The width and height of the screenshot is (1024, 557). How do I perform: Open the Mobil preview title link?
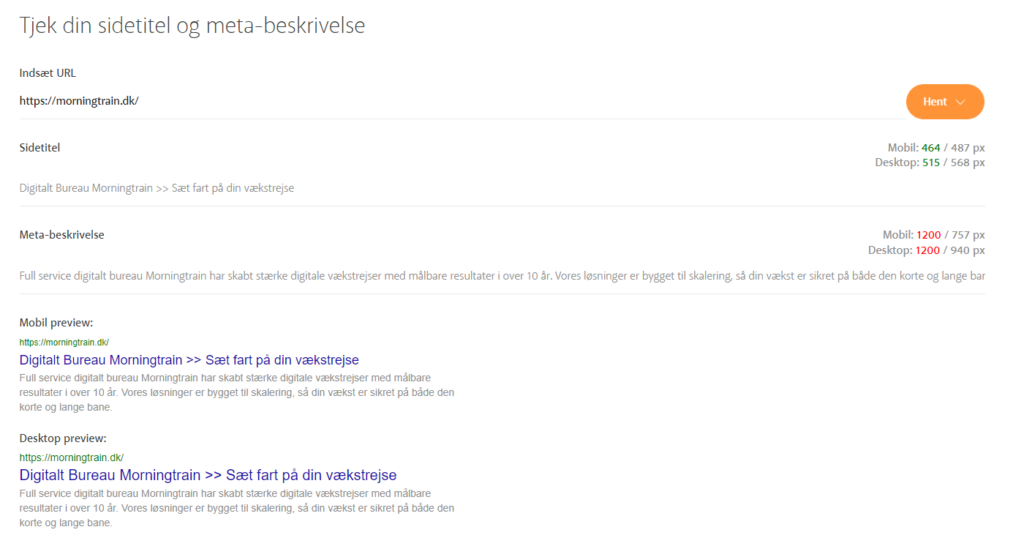click(x=189, y=360)
